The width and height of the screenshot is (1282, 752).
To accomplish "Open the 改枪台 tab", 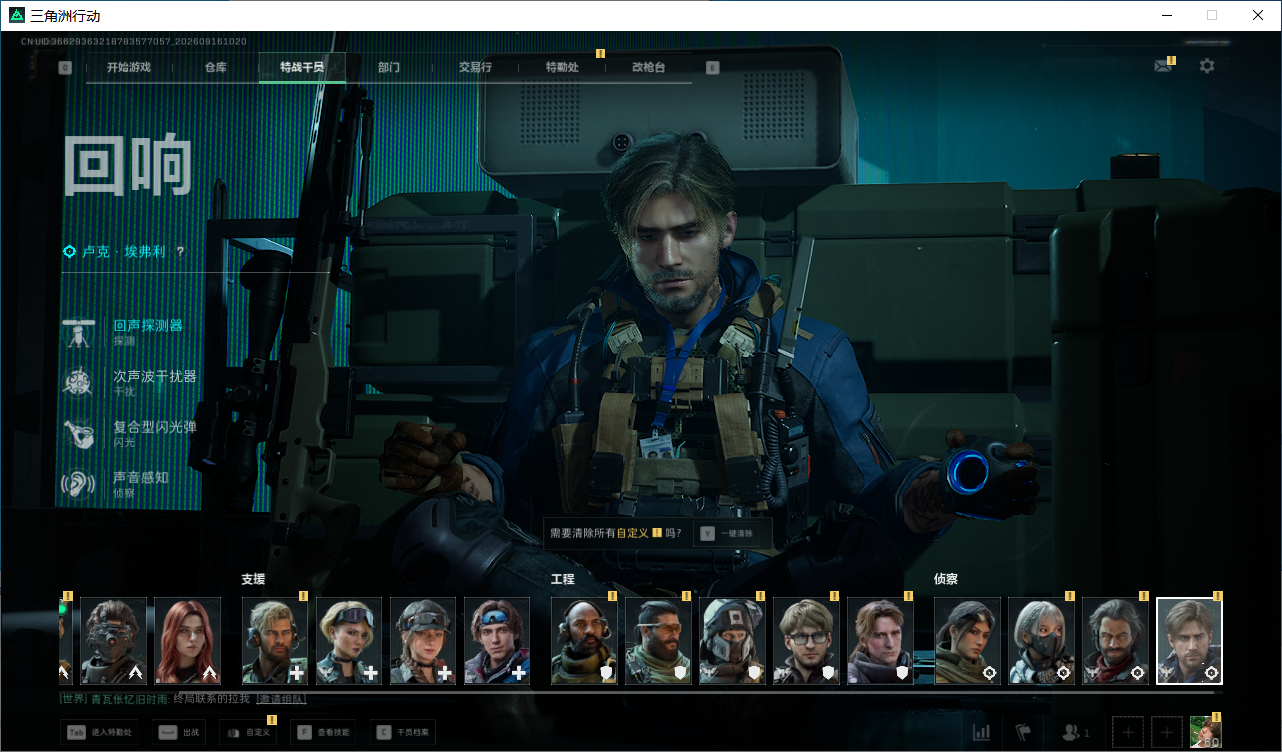I will [648, 67].
